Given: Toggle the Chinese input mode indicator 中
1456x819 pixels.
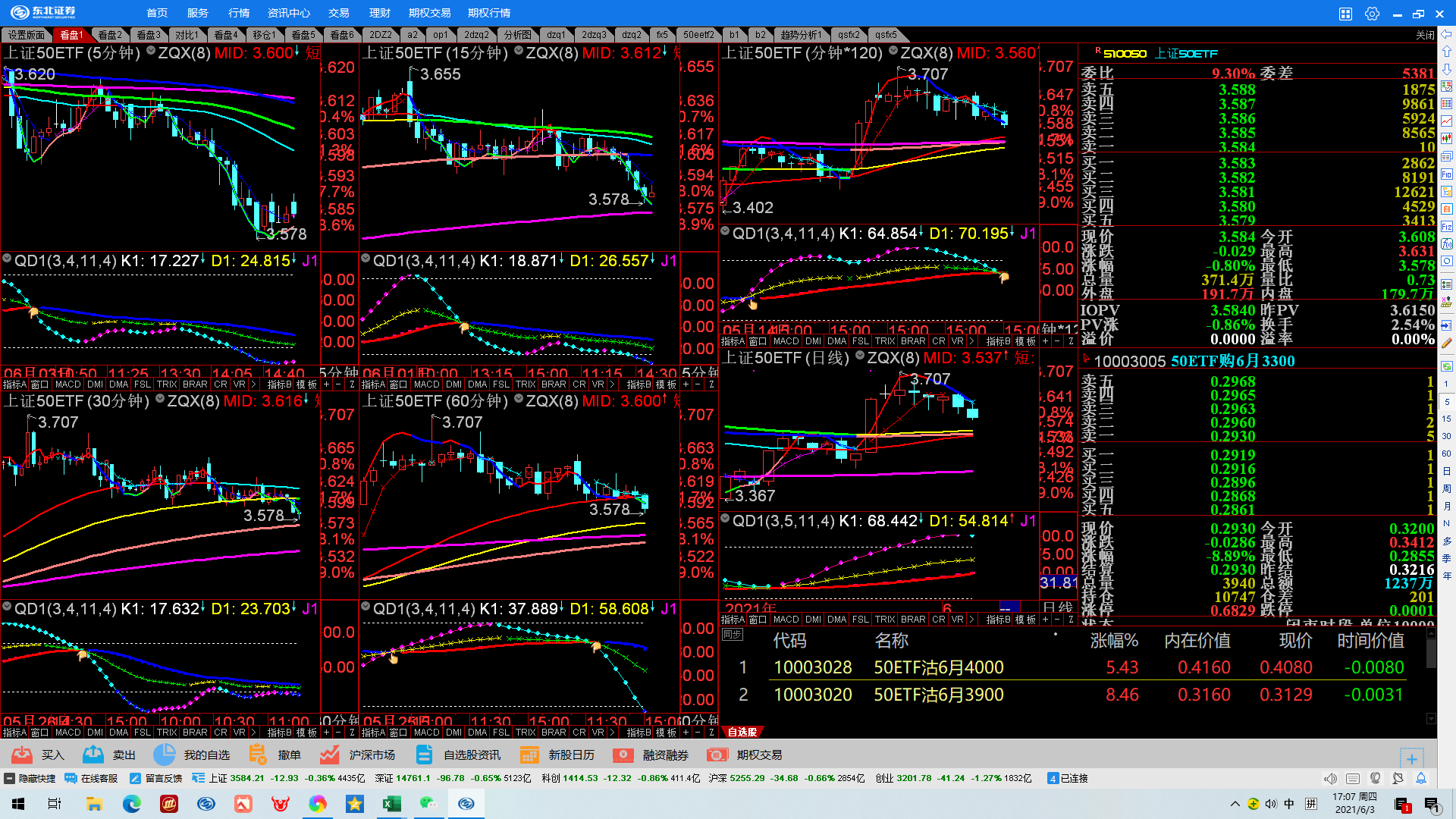Looking at the screenshot, I should pyautogui.click(x=1289, y=804).
